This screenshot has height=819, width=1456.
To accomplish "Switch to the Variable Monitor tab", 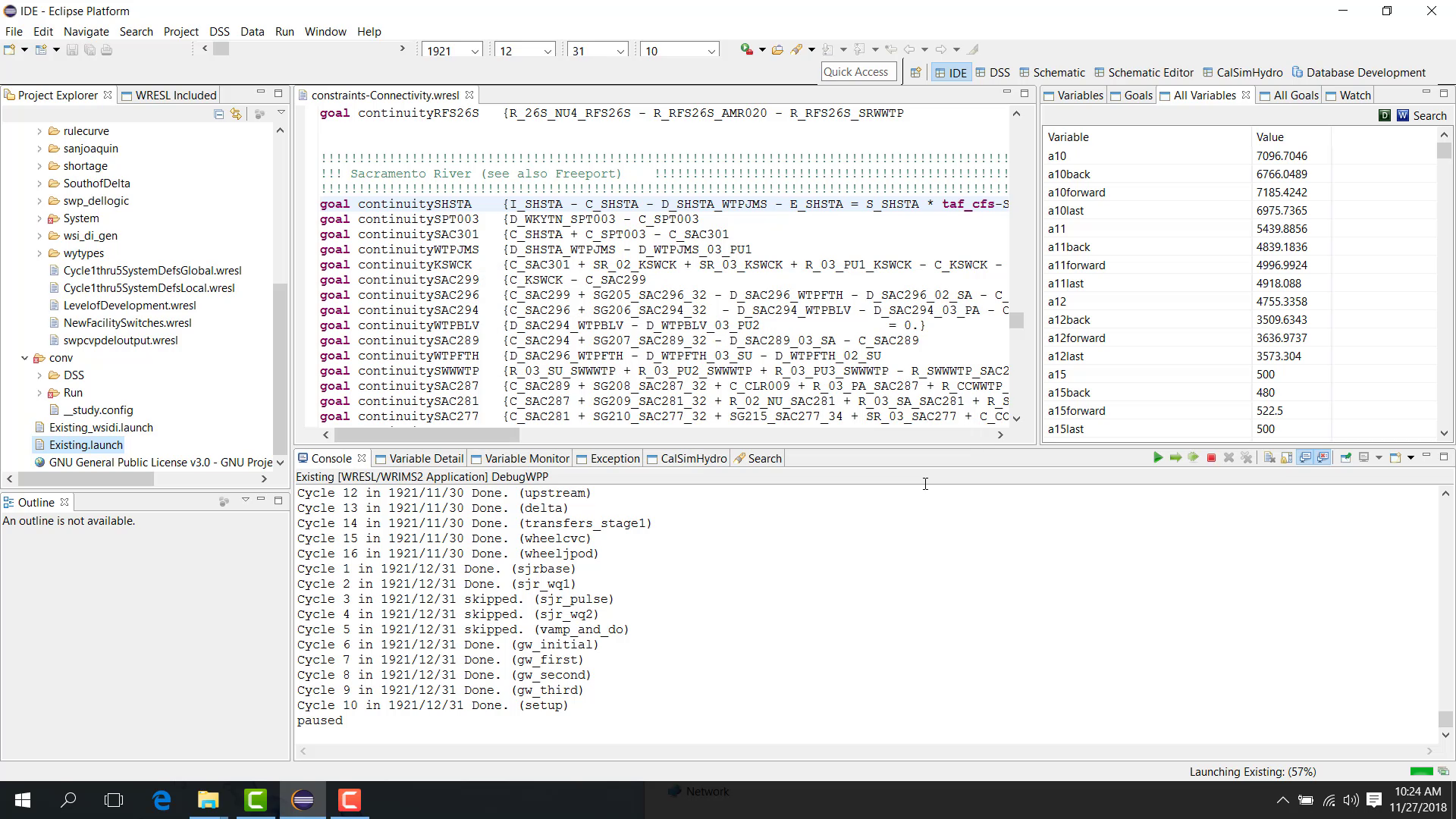I will point(520,459).
